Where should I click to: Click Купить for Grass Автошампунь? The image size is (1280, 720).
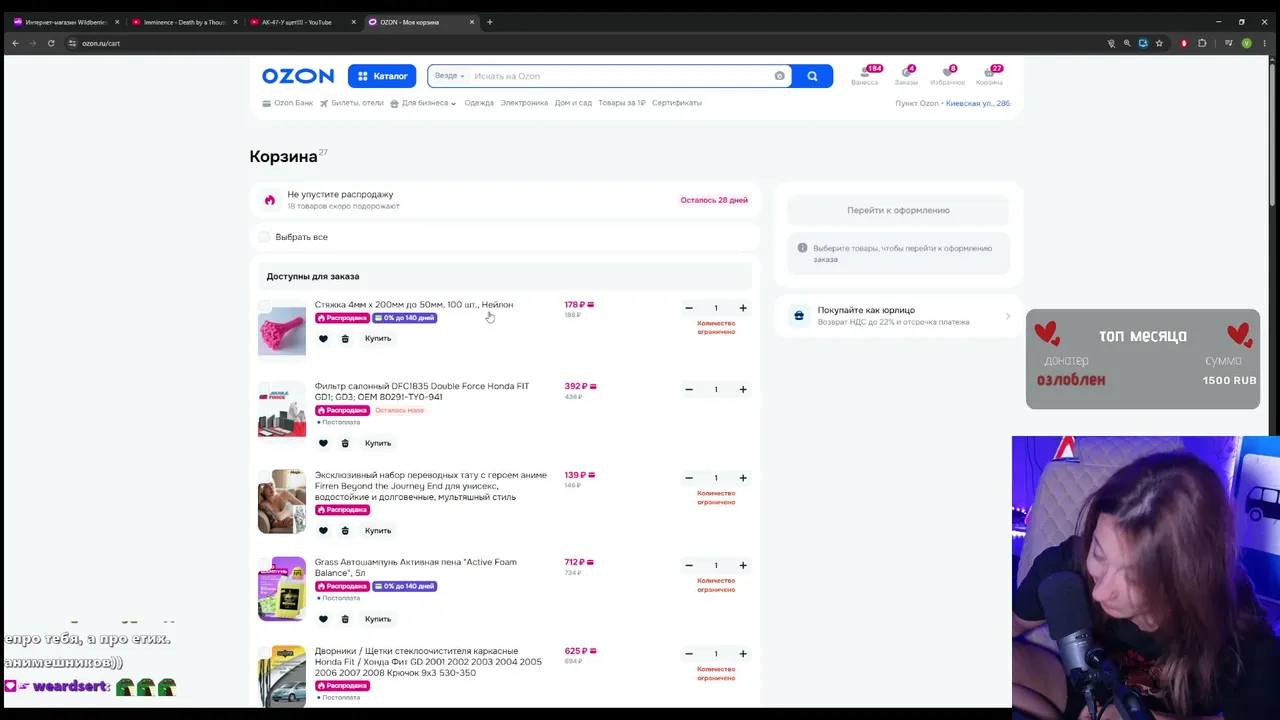tap(378, 619)
